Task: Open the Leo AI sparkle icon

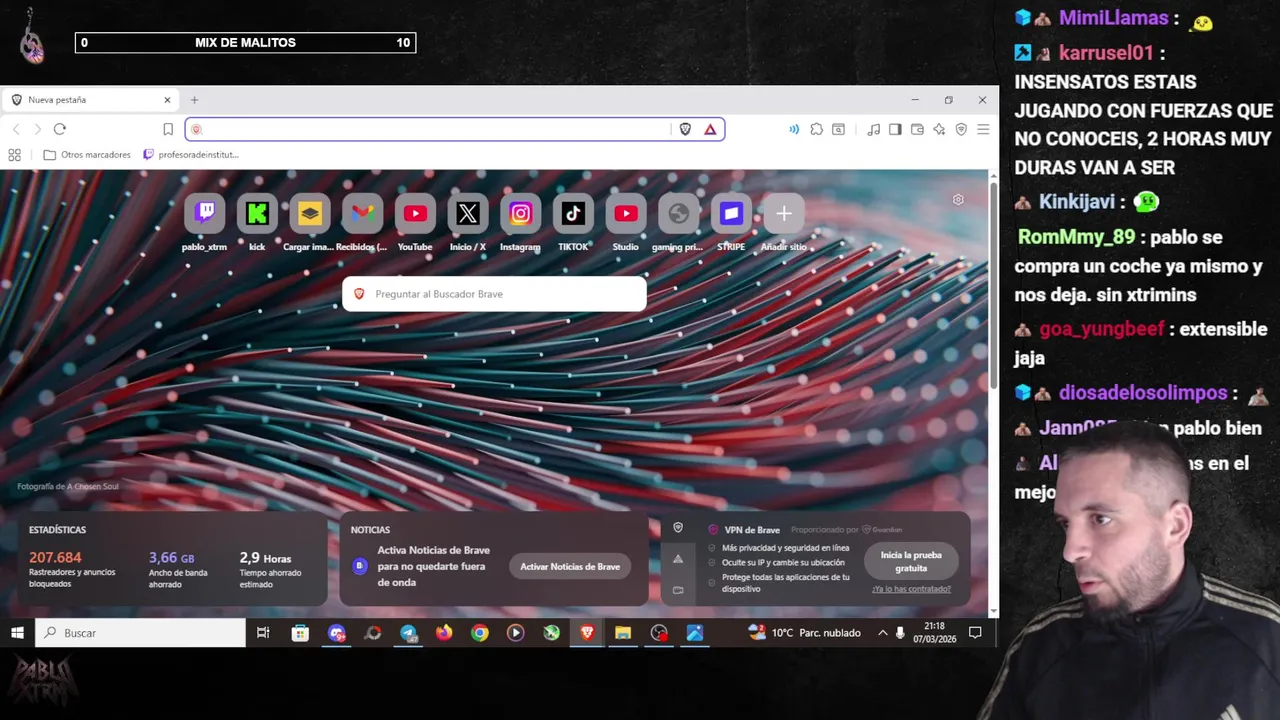Action: click(939, 129)
